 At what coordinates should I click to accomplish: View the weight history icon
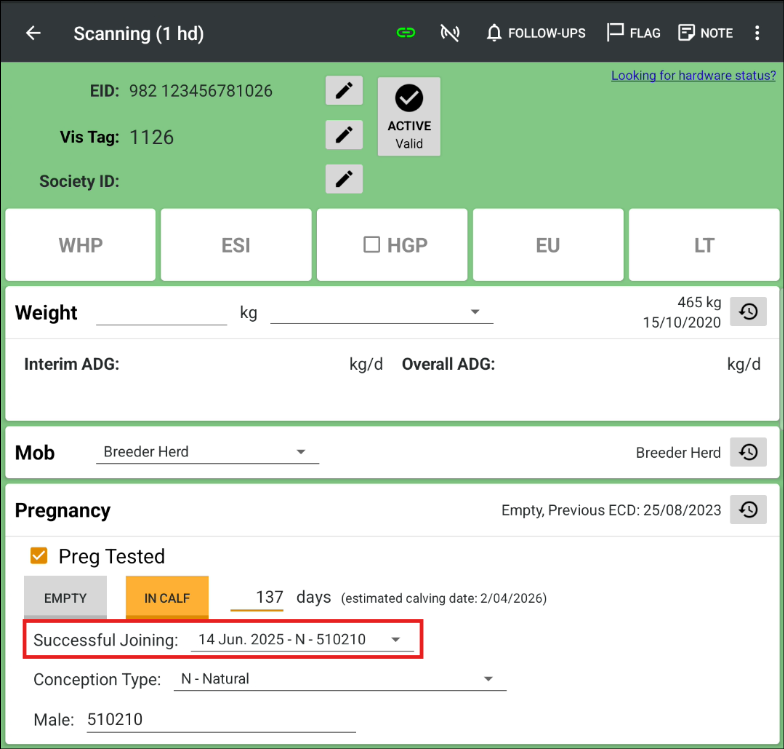(748, 312)
